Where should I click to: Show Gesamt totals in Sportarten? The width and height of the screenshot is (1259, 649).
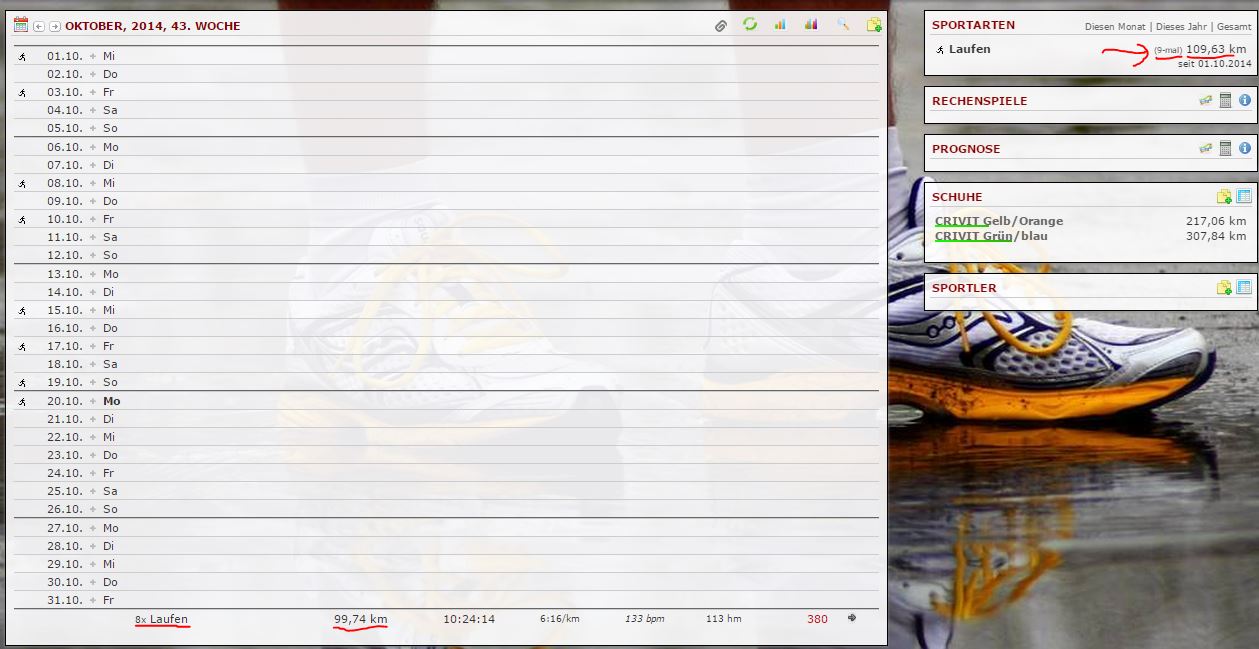1233,27
